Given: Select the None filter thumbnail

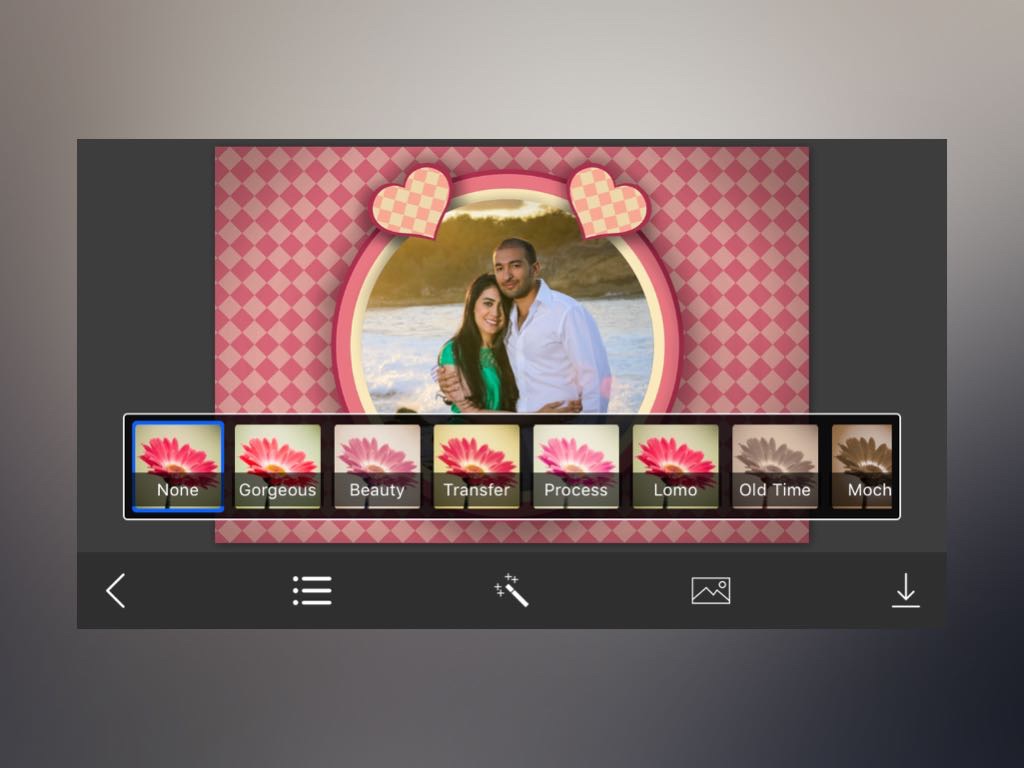Looking at the screenshot, I should click(x=178, y=467).
